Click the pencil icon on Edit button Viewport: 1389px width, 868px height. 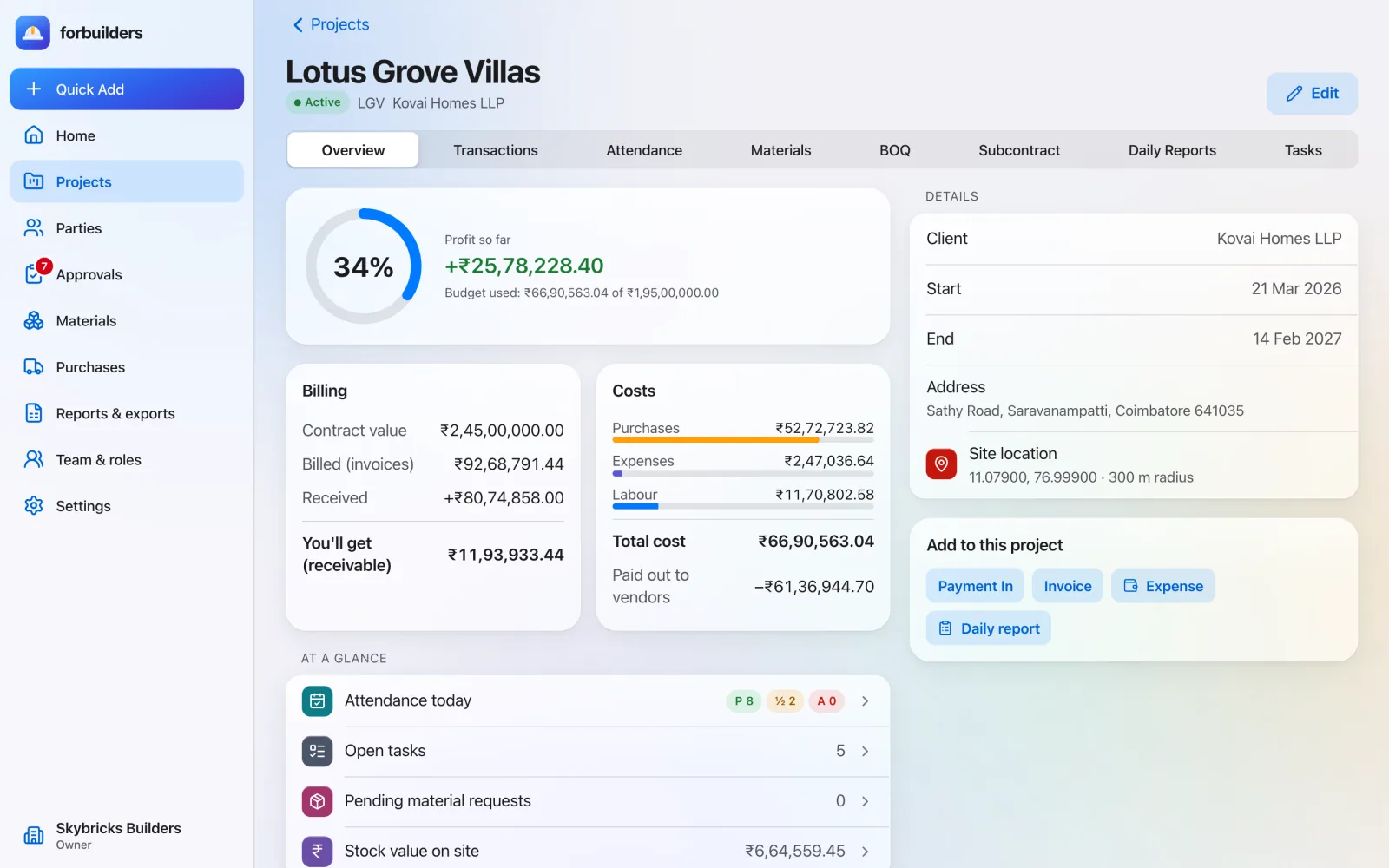point(1294,94)
